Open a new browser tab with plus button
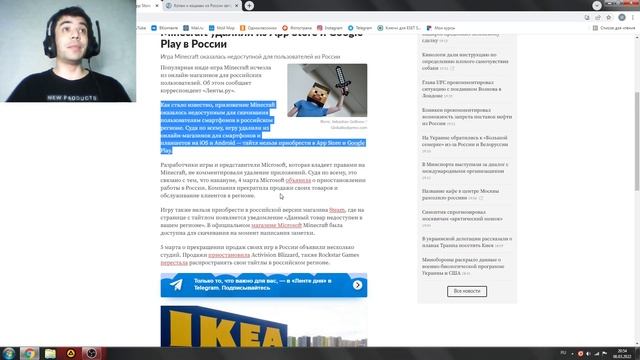The width and height of the screenshot is (640, 360). 249,6
